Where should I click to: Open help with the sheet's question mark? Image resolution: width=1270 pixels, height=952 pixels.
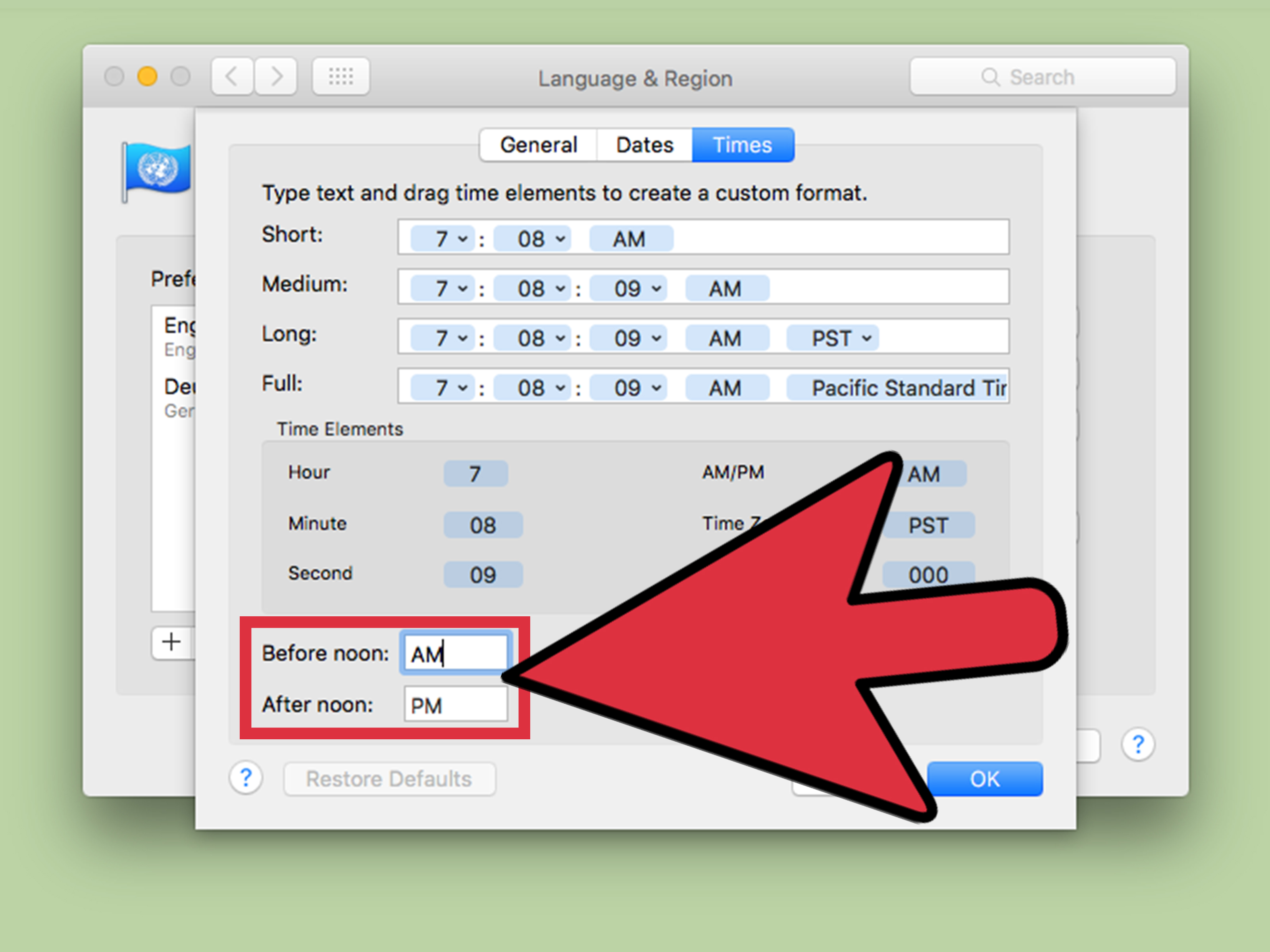click(246, 778)
